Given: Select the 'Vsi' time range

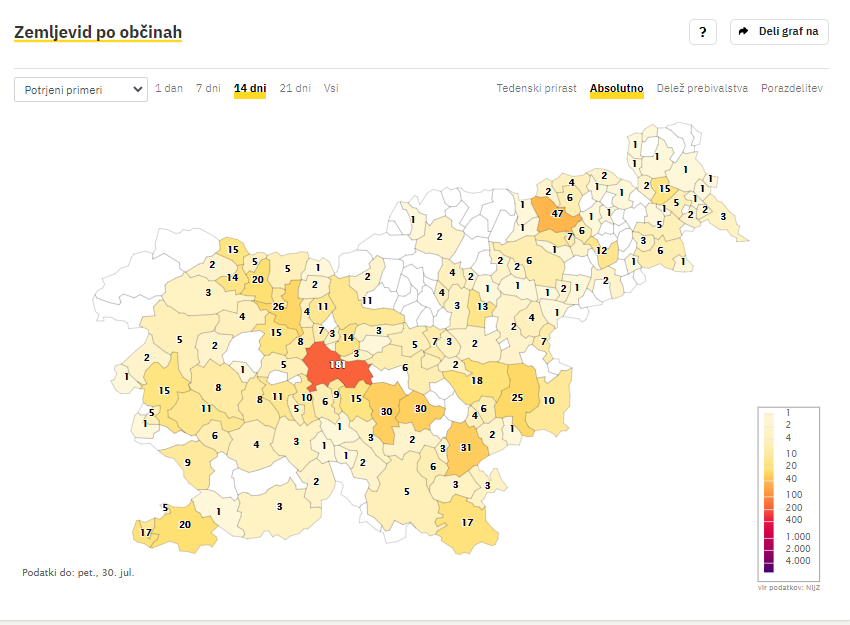Looking at the screenshot, I should point(331,88).
